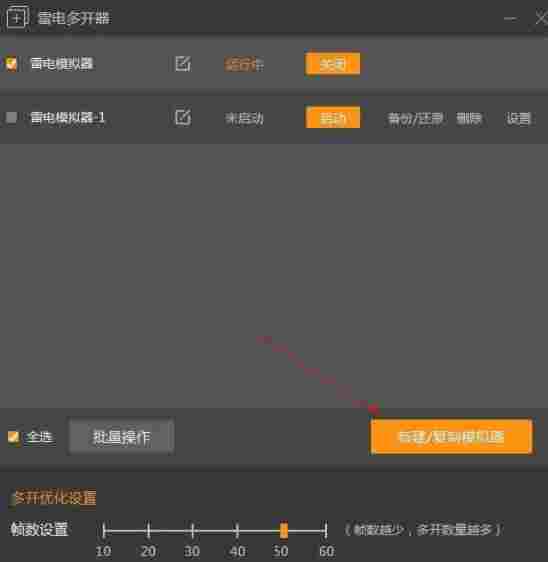Toggle the checkbox for 雷电模拟器
The height and width of the screenshot is (562, 548).
[x=11, y=64]
